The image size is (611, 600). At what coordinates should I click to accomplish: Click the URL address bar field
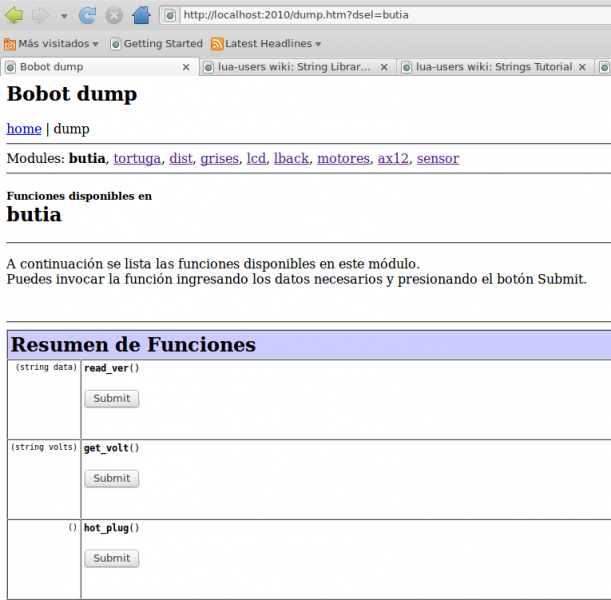[390, 15]
